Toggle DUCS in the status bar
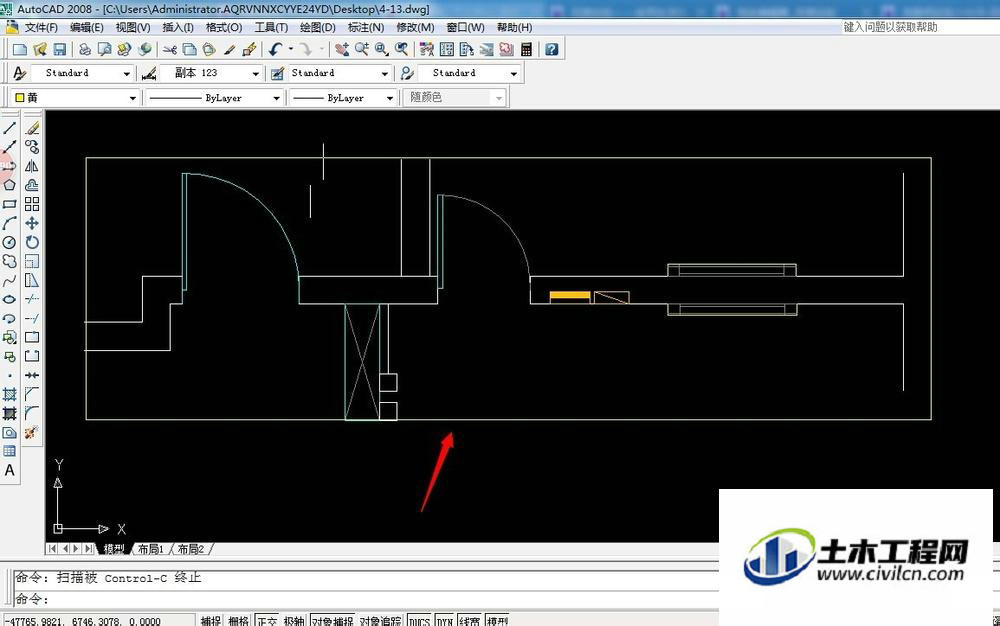Viewport: 1000px width, 626px height. tap(419, 620)
